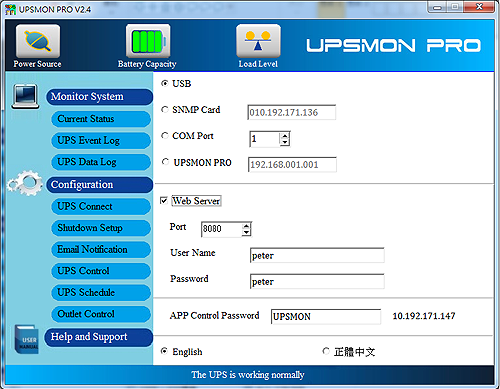
Task: Increase COM Port number with up arrow
Action: pos(285,136)
